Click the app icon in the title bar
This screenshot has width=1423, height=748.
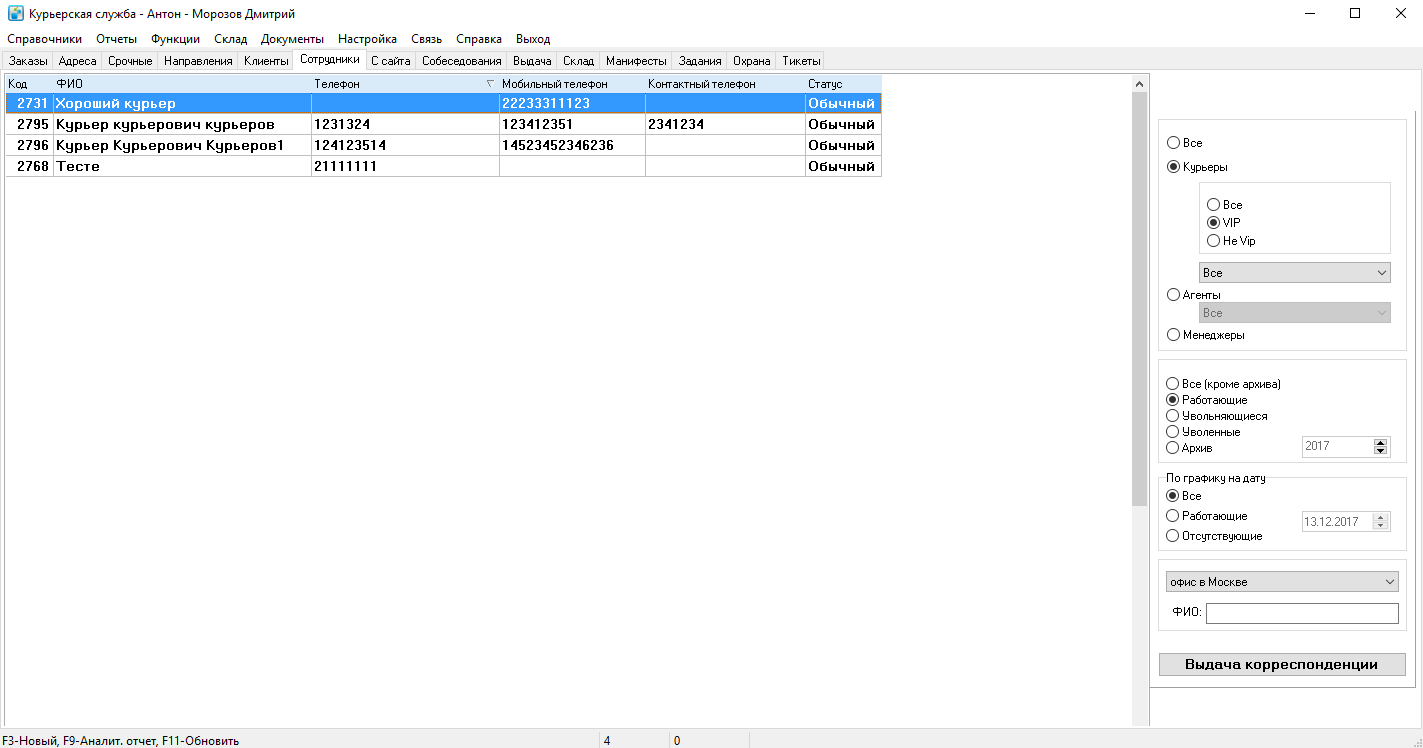pos(15,14)
